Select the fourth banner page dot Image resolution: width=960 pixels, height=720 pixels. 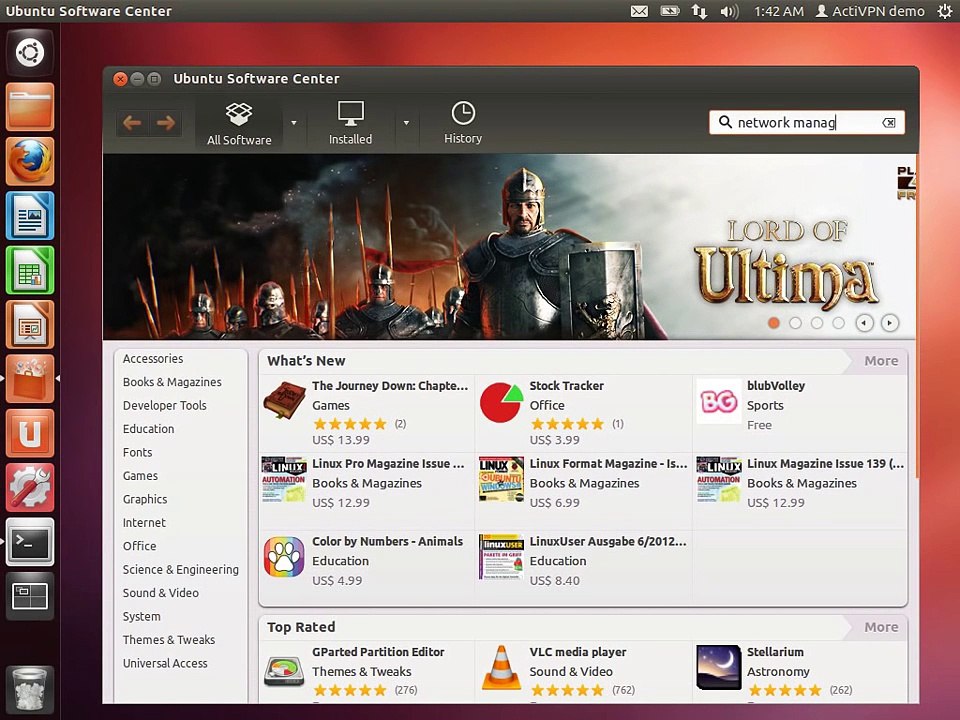point(838,323)
